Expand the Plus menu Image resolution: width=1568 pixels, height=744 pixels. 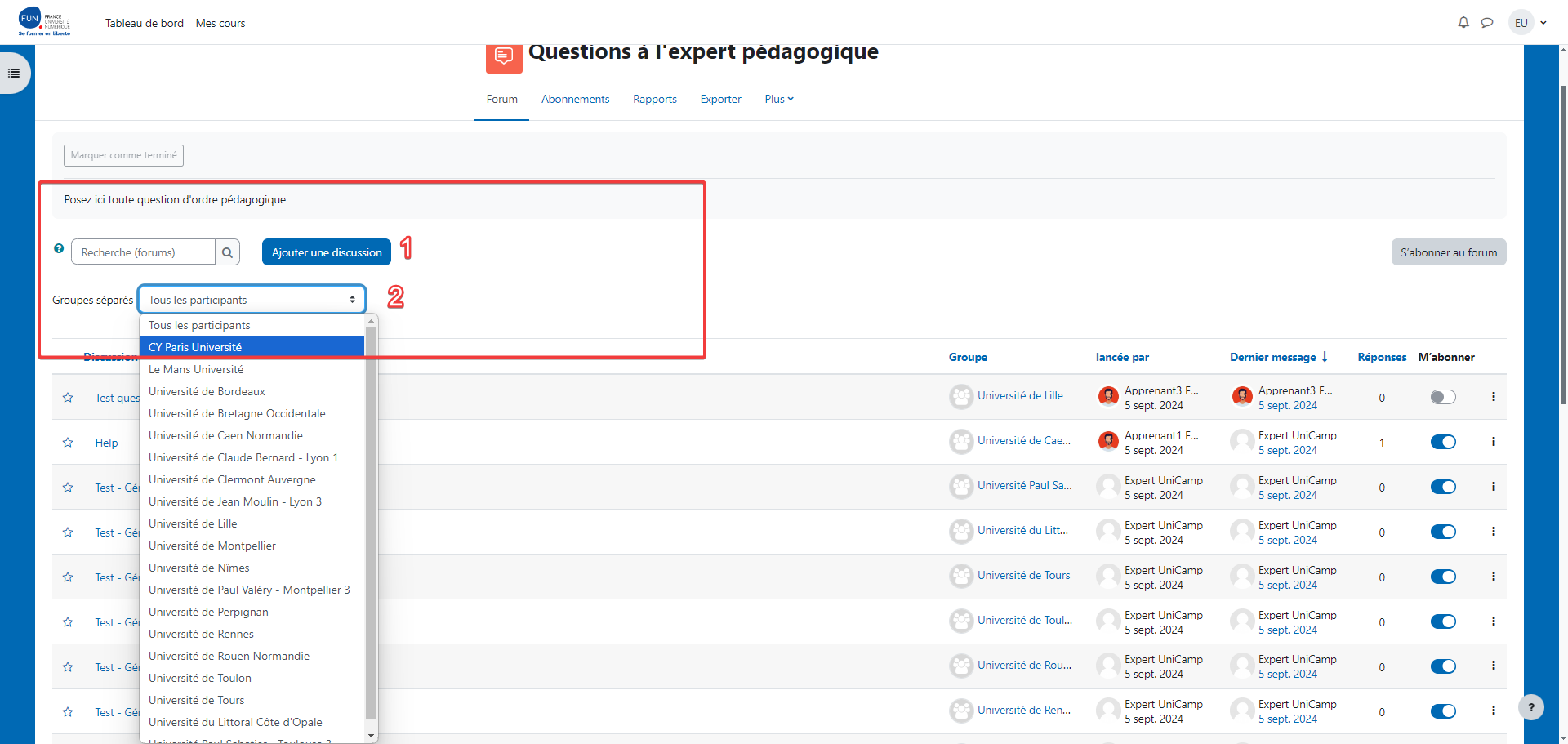point(779,99)
